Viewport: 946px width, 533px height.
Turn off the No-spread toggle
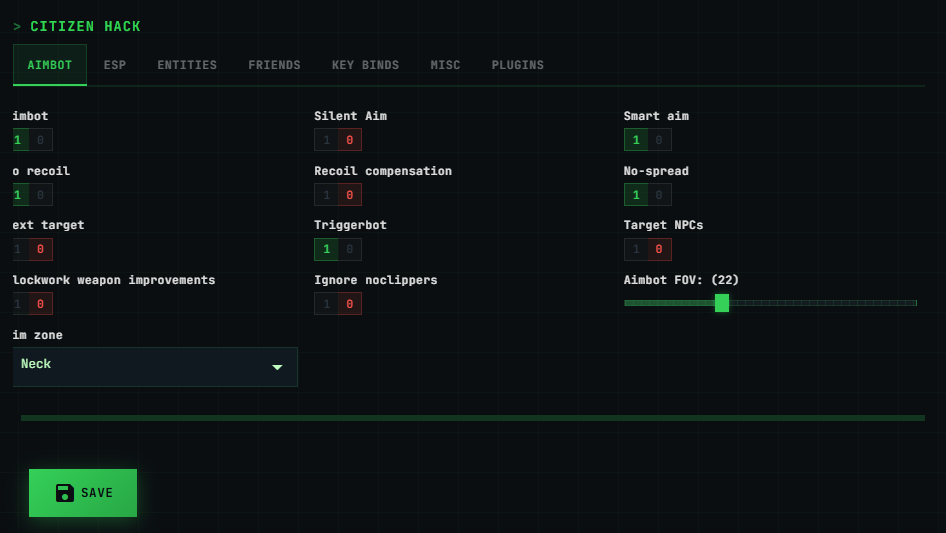click(659, 195)
